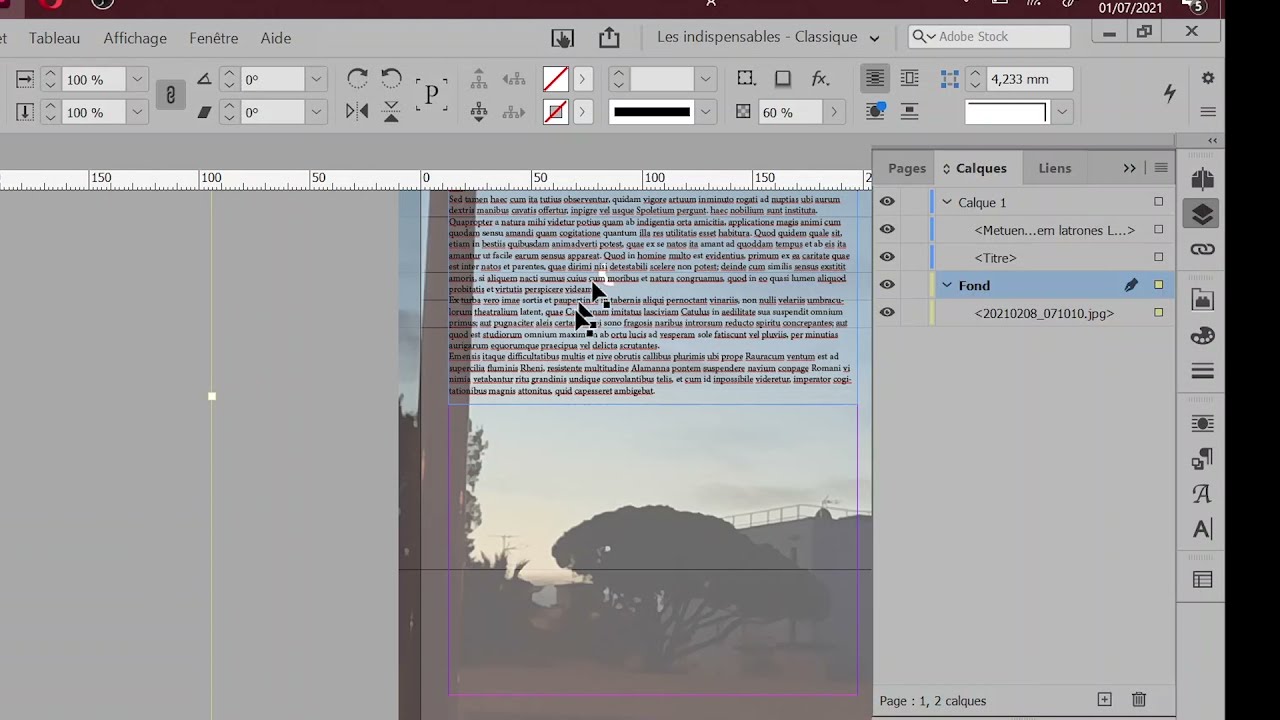
Task: Open the vertical scale 100 % dropdown
Action: [137, 112]
